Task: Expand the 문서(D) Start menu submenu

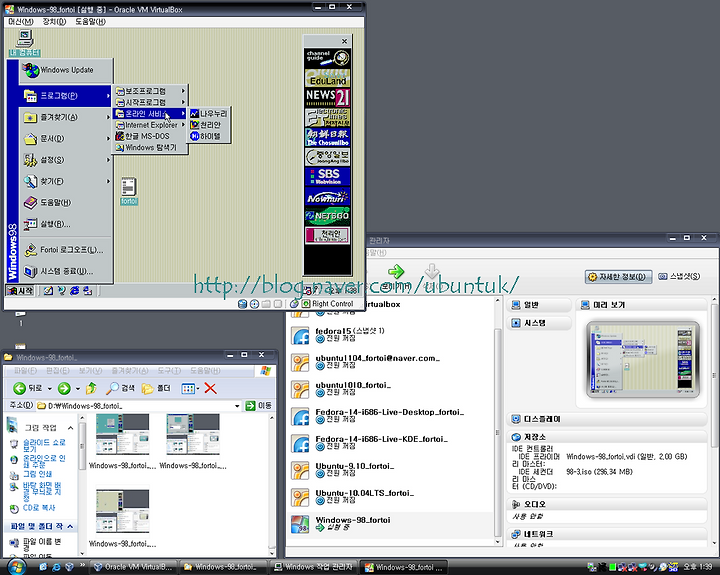Action: click(x=67, y=139)
